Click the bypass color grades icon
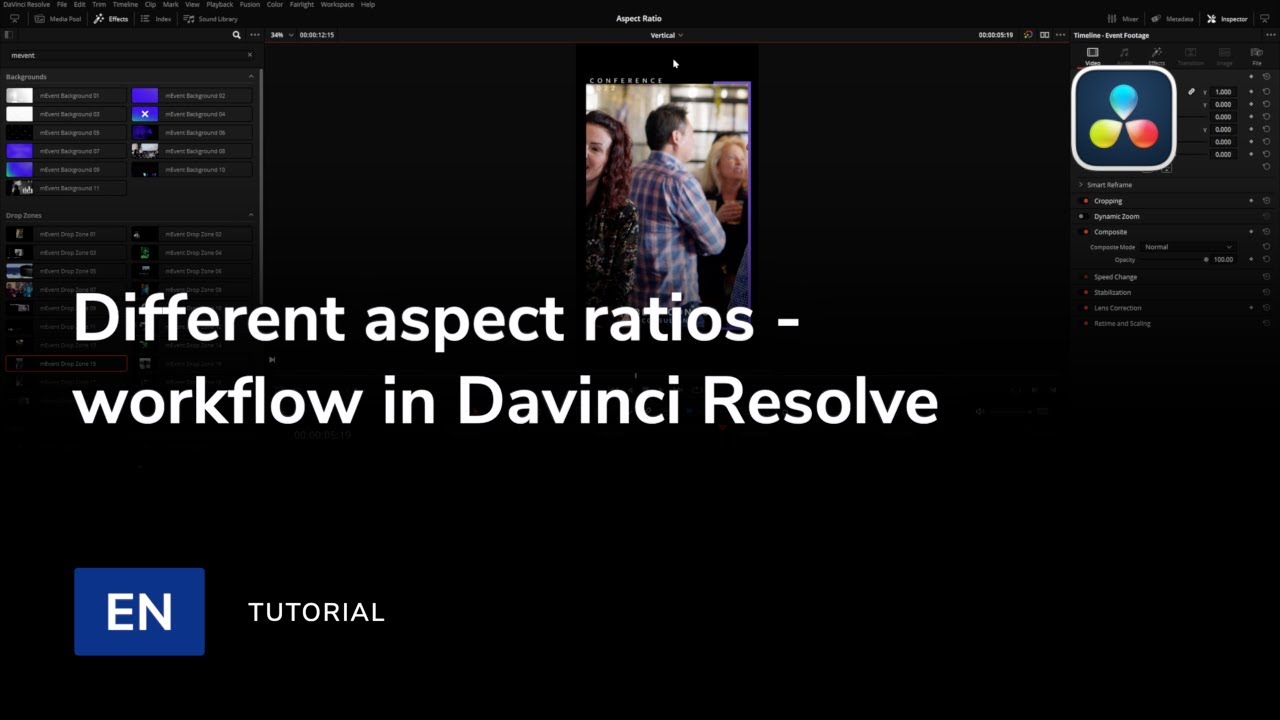This screenshot has height=720, width=1280. pyautogui.click(x=1028, y=35)
